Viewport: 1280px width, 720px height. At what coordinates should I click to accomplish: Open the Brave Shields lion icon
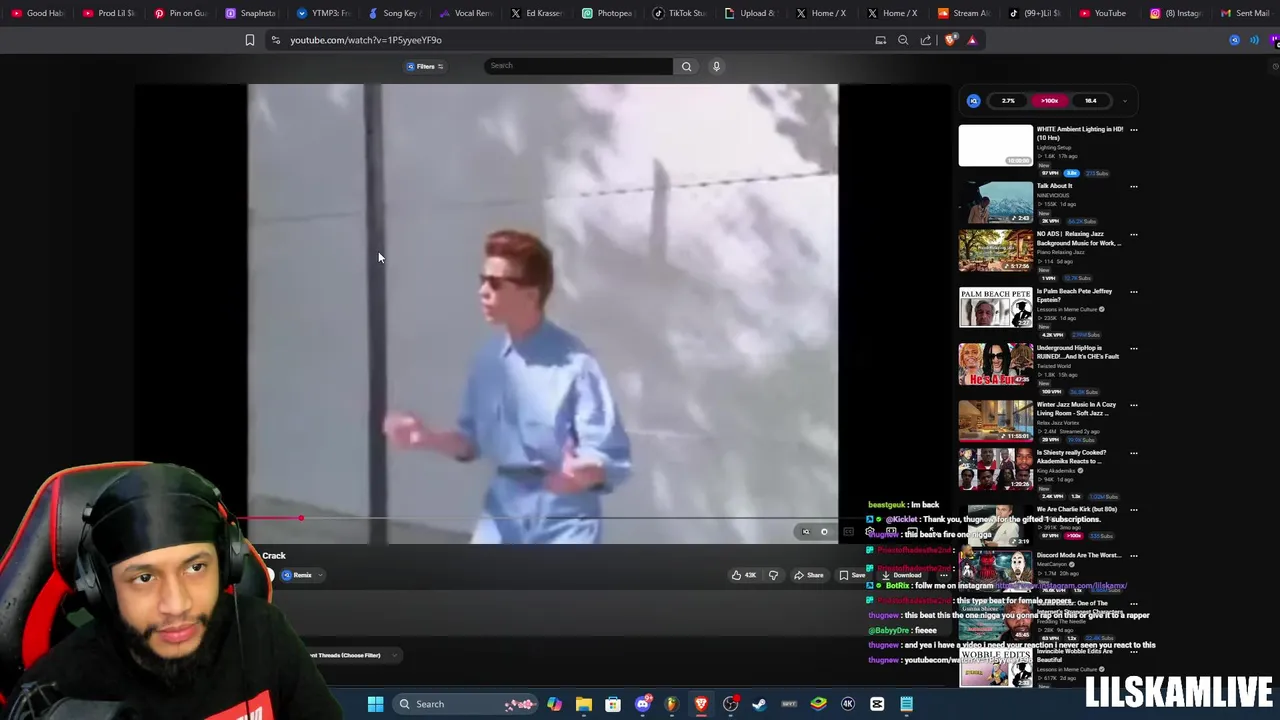click(950, 40)
